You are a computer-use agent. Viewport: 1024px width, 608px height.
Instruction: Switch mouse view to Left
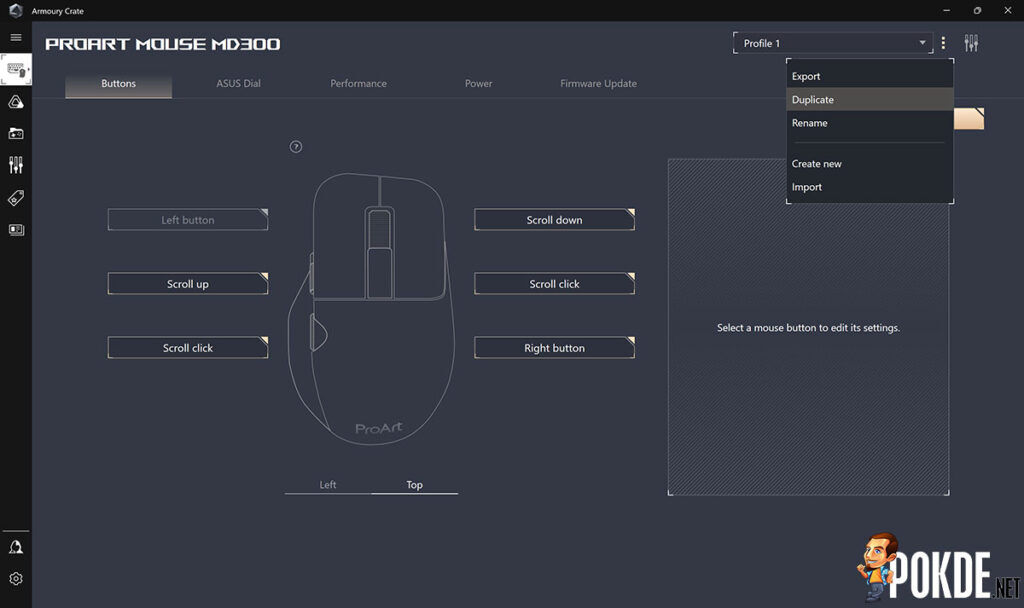[x=328, y=485]
